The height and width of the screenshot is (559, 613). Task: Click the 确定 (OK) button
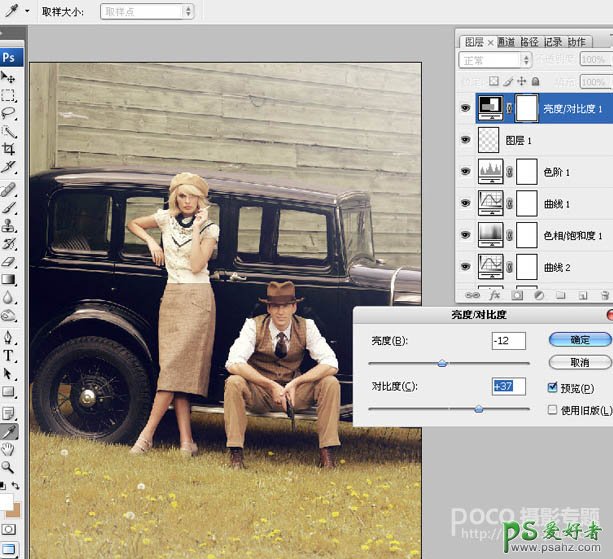[x=580, y=340]
